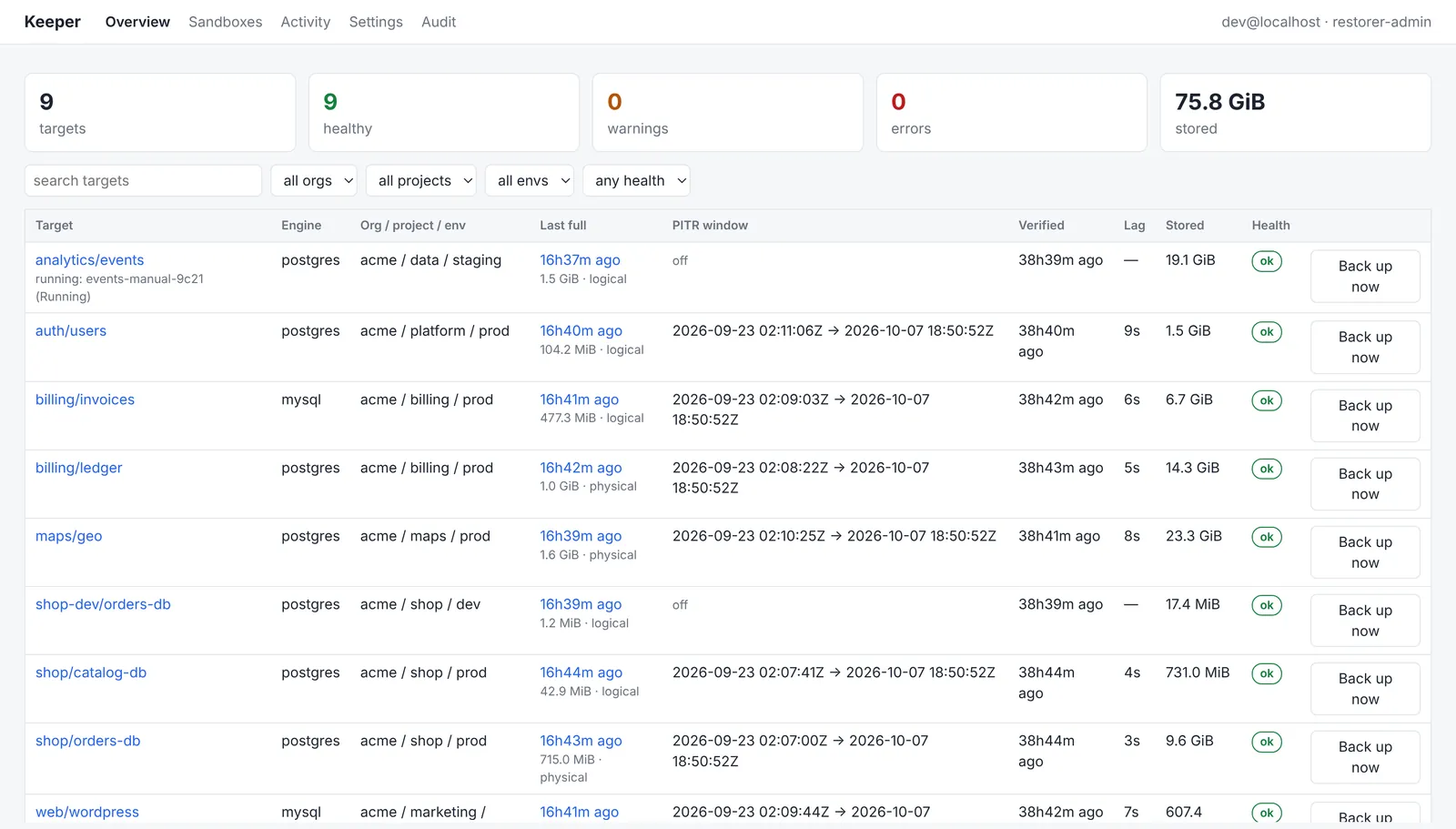
Task: Open the all orgs dropdown
Action: click(x=315, y=180)
